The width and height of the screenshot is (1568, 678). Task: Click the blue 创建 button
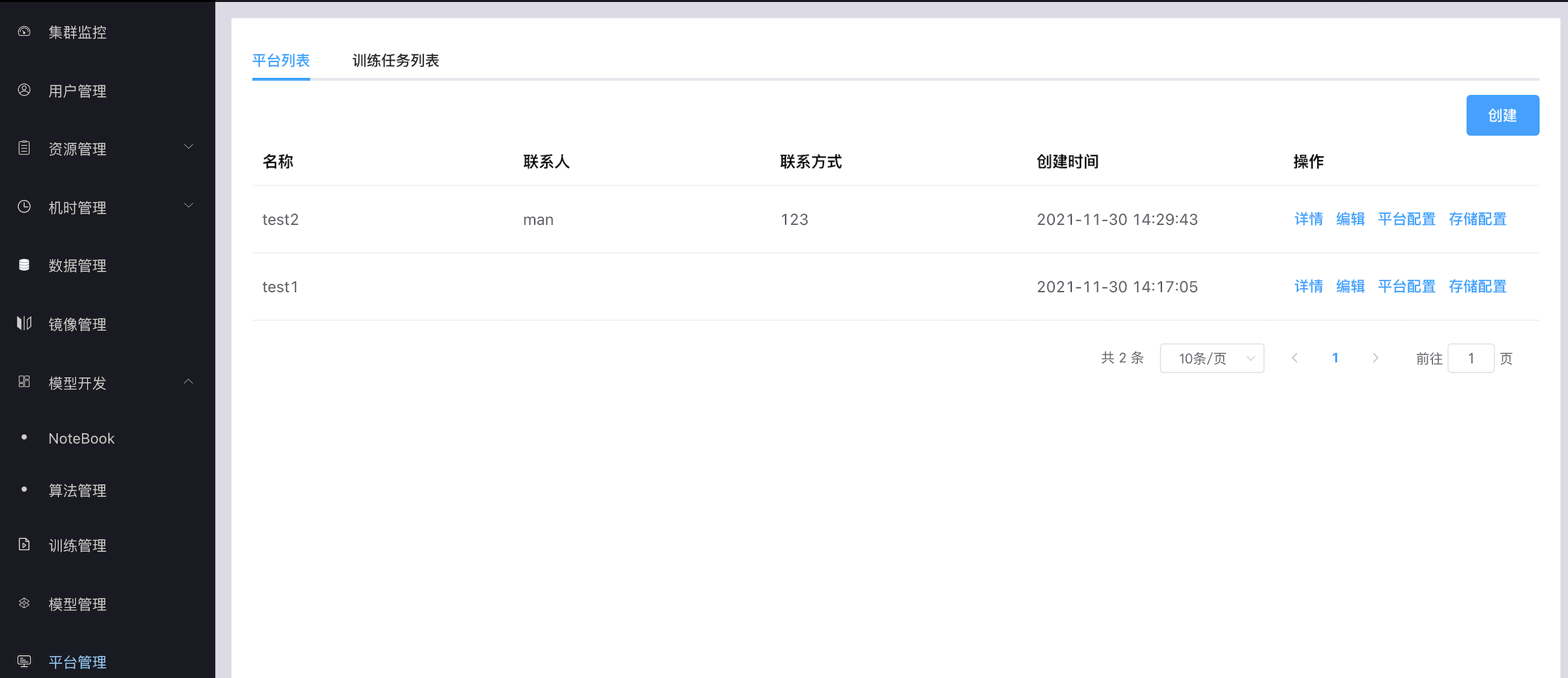point(1503,115)
